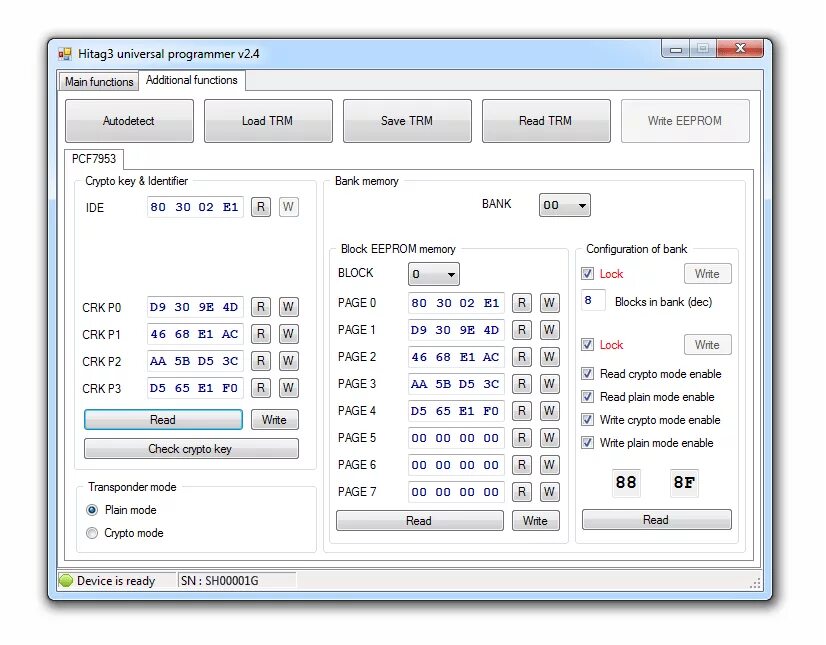Click the IDE field showing 80 30 02 E1
This screenshot has width=826, height=645.
click(x=195, y=207)
